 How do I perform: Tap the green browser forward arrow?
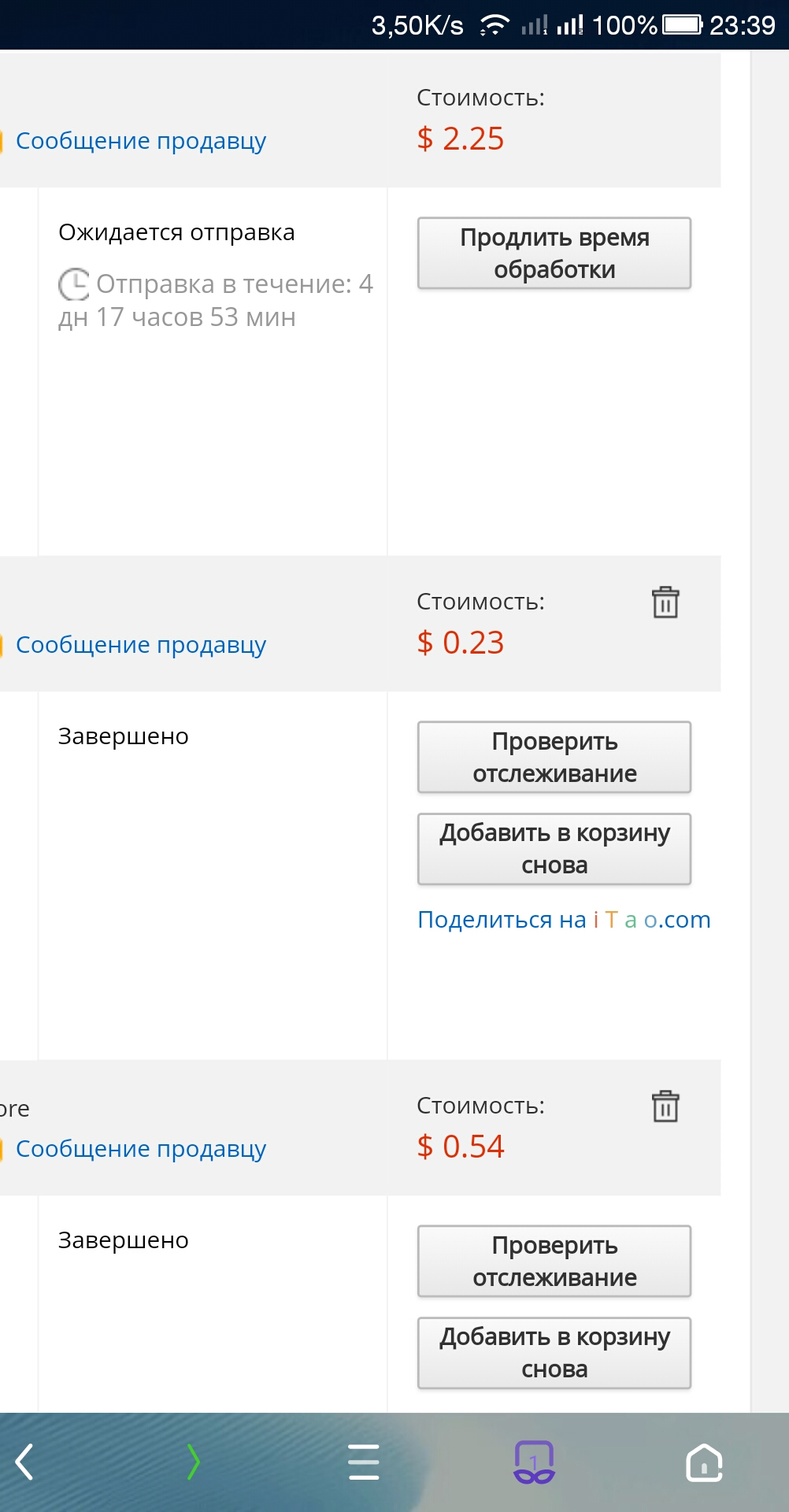(x=194, y=1462)
